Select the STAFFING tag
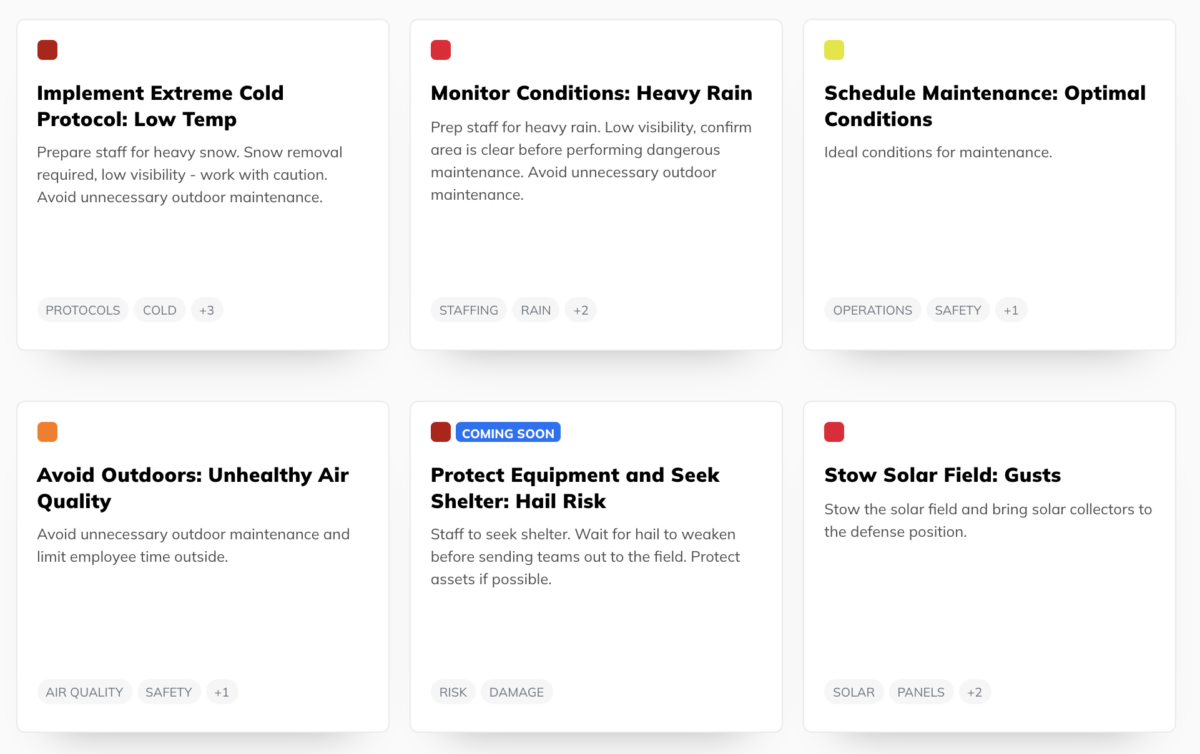The height and width of the screenshot is (754, 1200). [469, 310]
